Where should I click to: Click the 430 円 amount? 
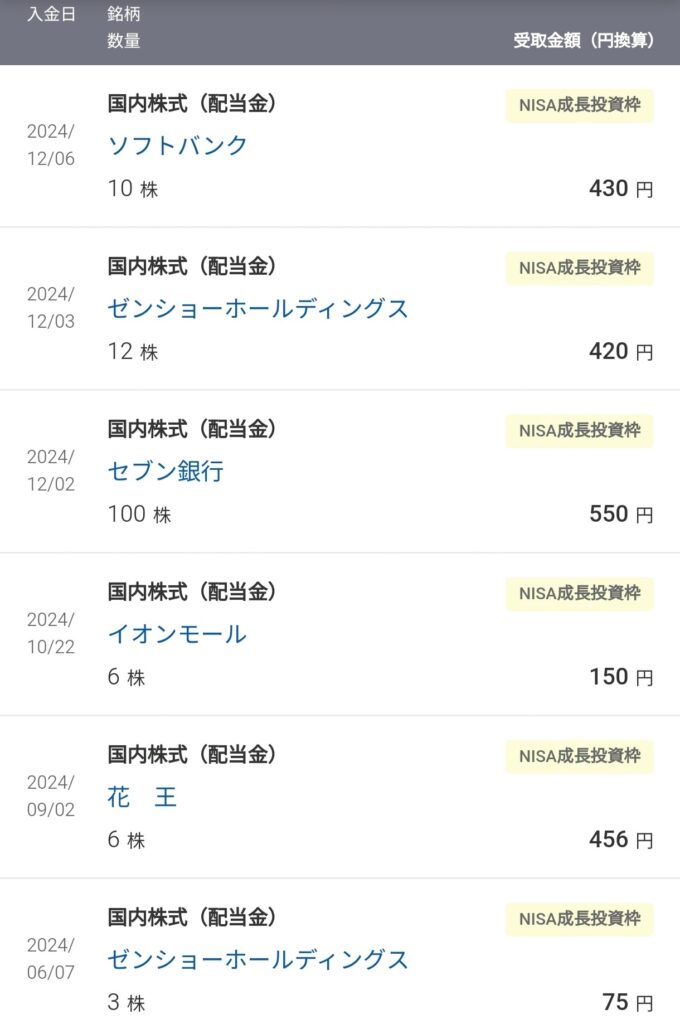pyautogui.click(x=621, y=188)
